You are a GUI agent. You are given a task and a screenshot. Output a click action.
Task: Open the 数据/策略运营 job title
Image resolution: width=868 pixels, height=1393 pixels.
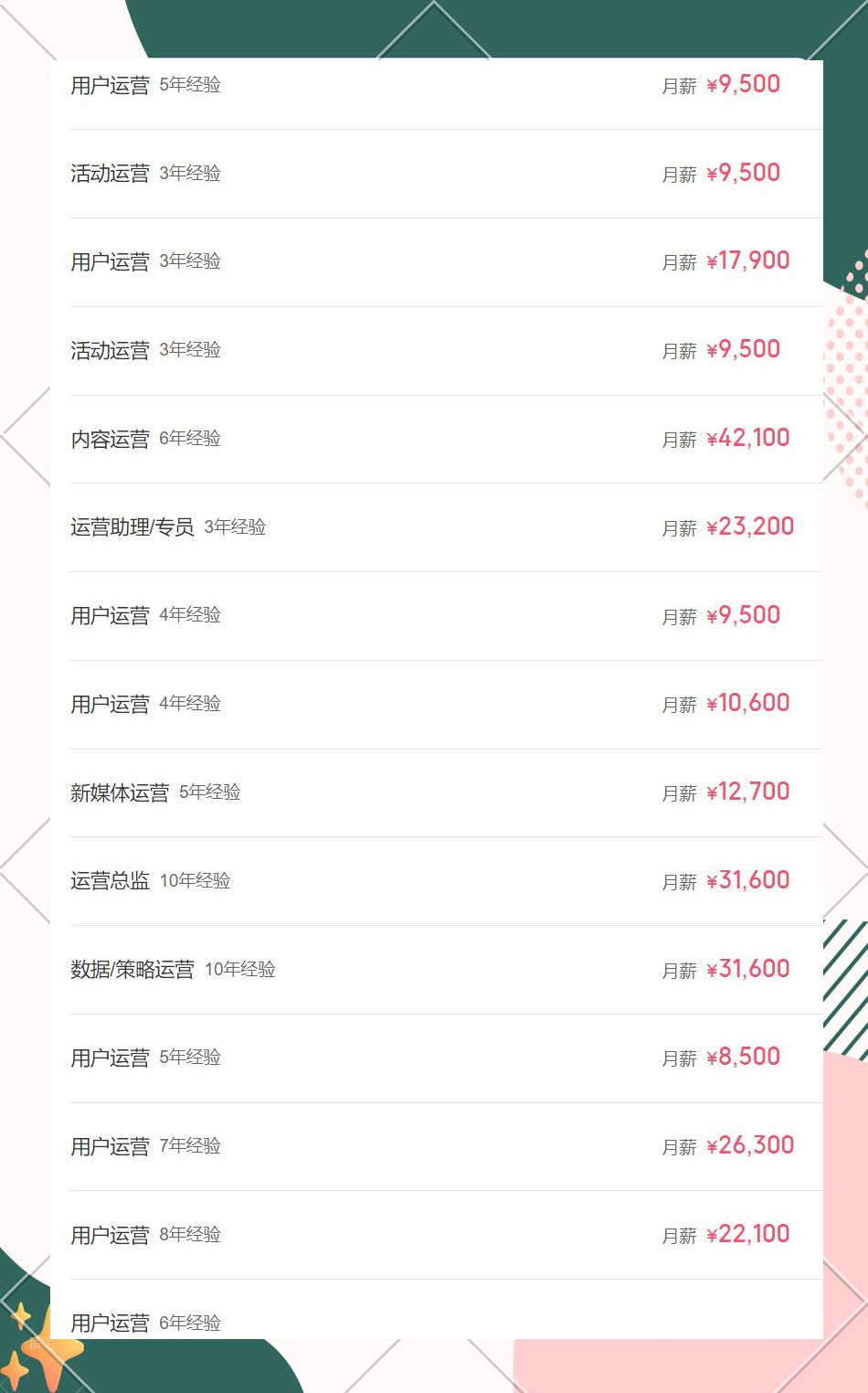pos(132,970)
